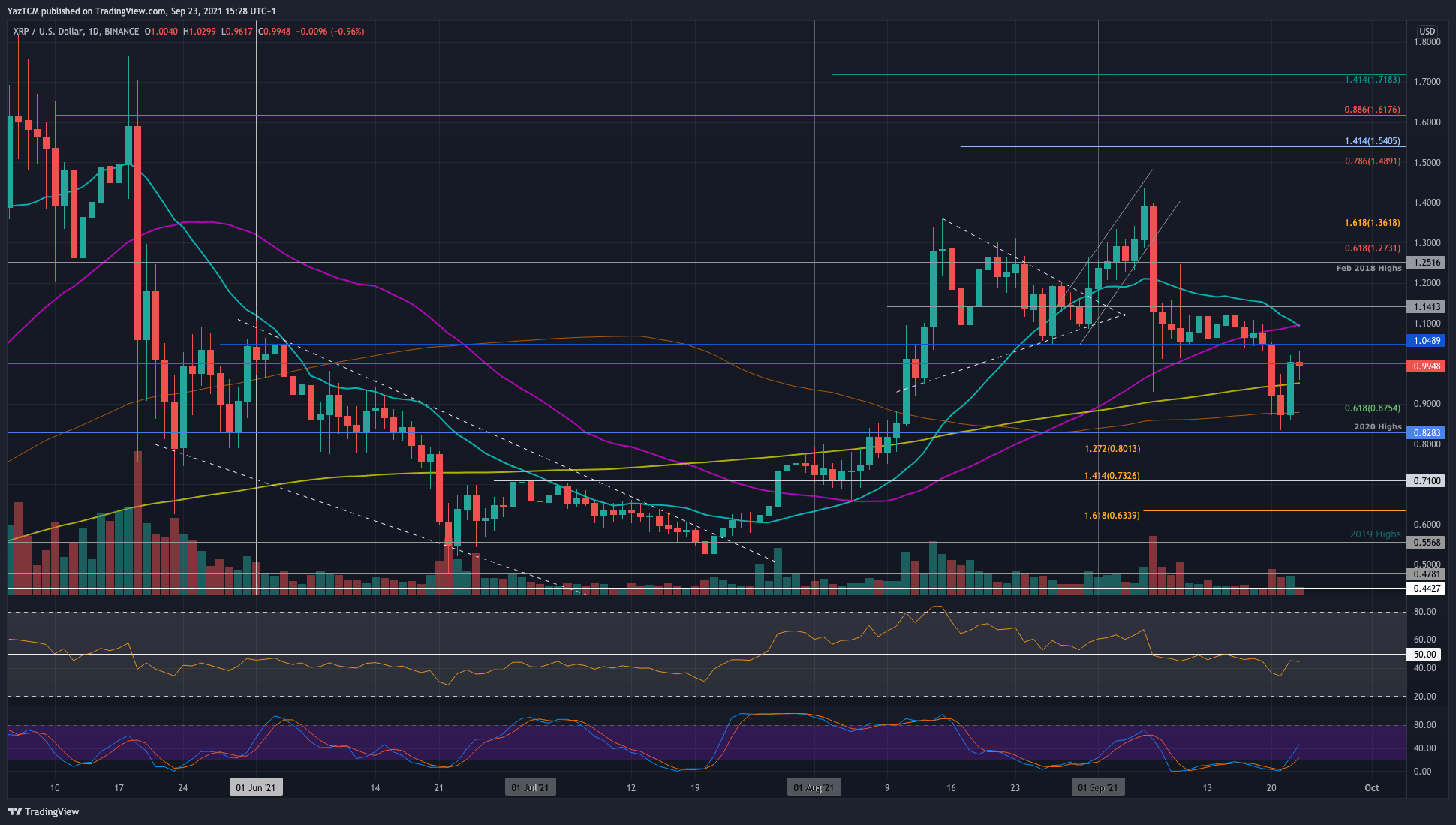Screen dimensions: 1456x825
Task: Click the 0.618(1.2731) Fibonacci label
Action: [1373, 248]
